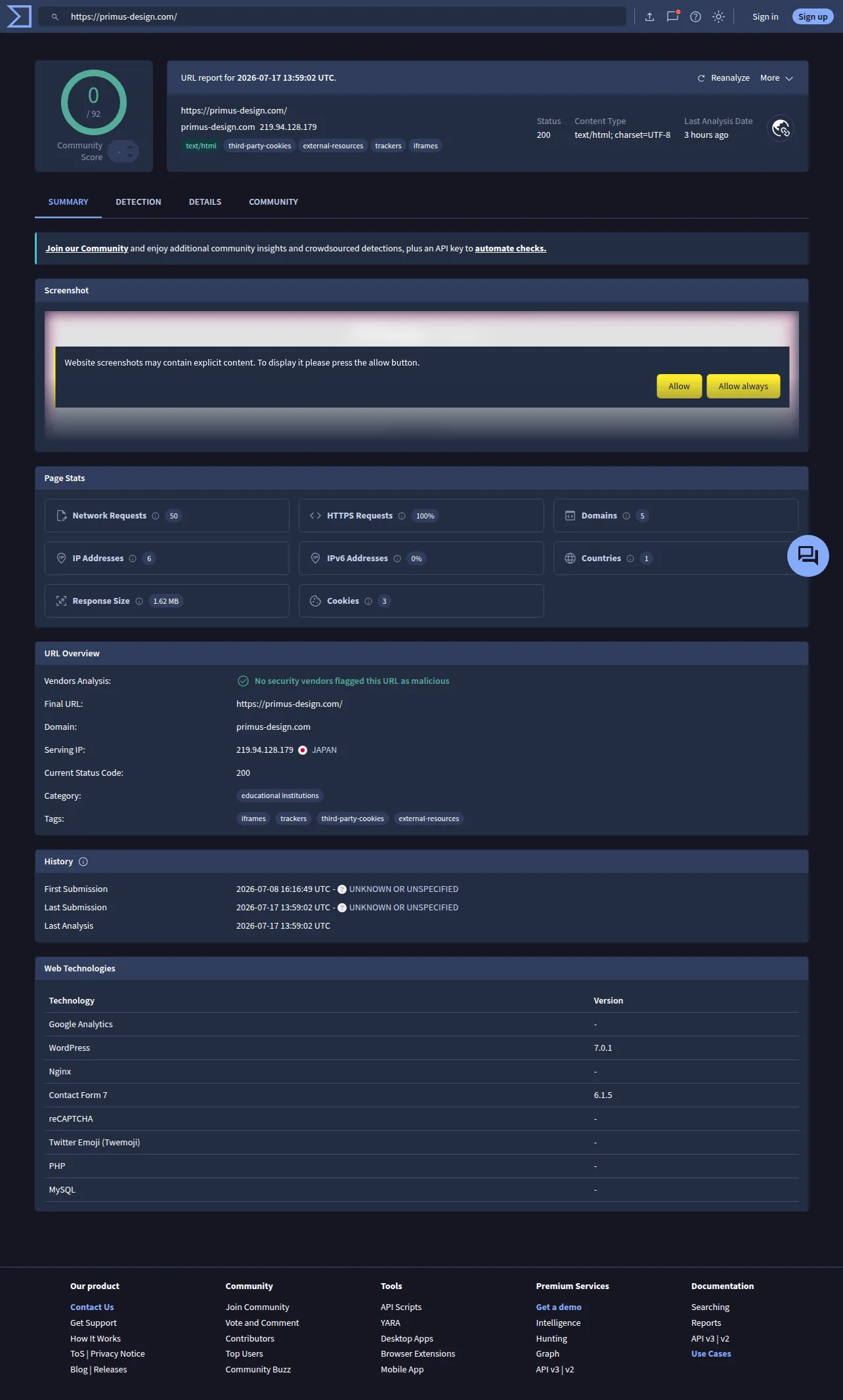Click the Network Requests document icon
Viewport: 843px width, 1400px height.
click(x=62, y=516)
